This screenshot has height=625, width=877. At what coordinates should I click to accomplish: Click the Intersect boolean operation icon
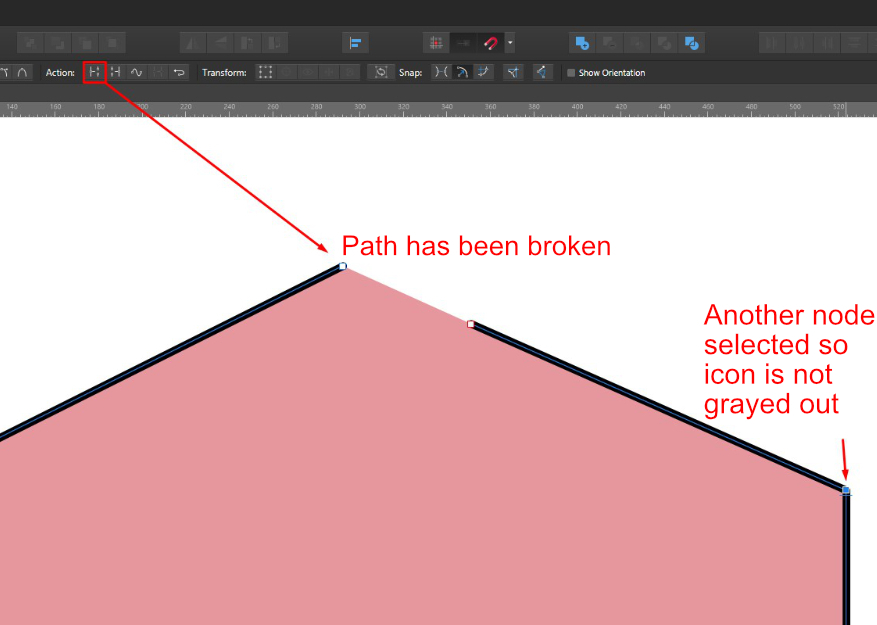coord(637,43)
